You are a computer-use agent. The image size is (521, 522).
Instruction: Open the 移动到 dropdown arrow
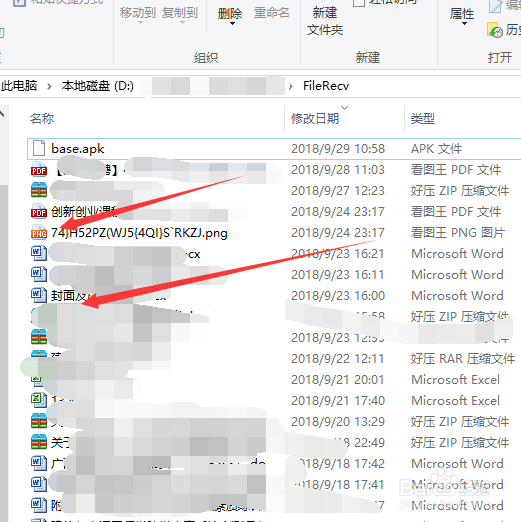140,23
